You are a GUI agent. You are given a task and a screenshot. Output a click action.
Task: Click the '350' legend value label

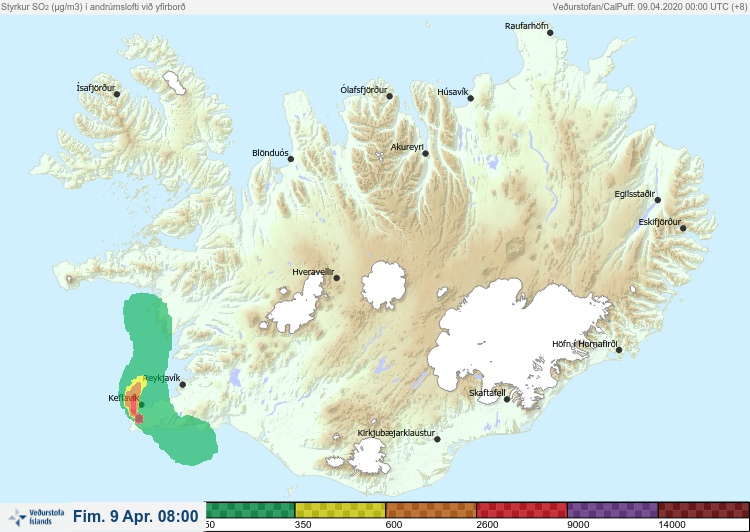[x=303, y=525]
